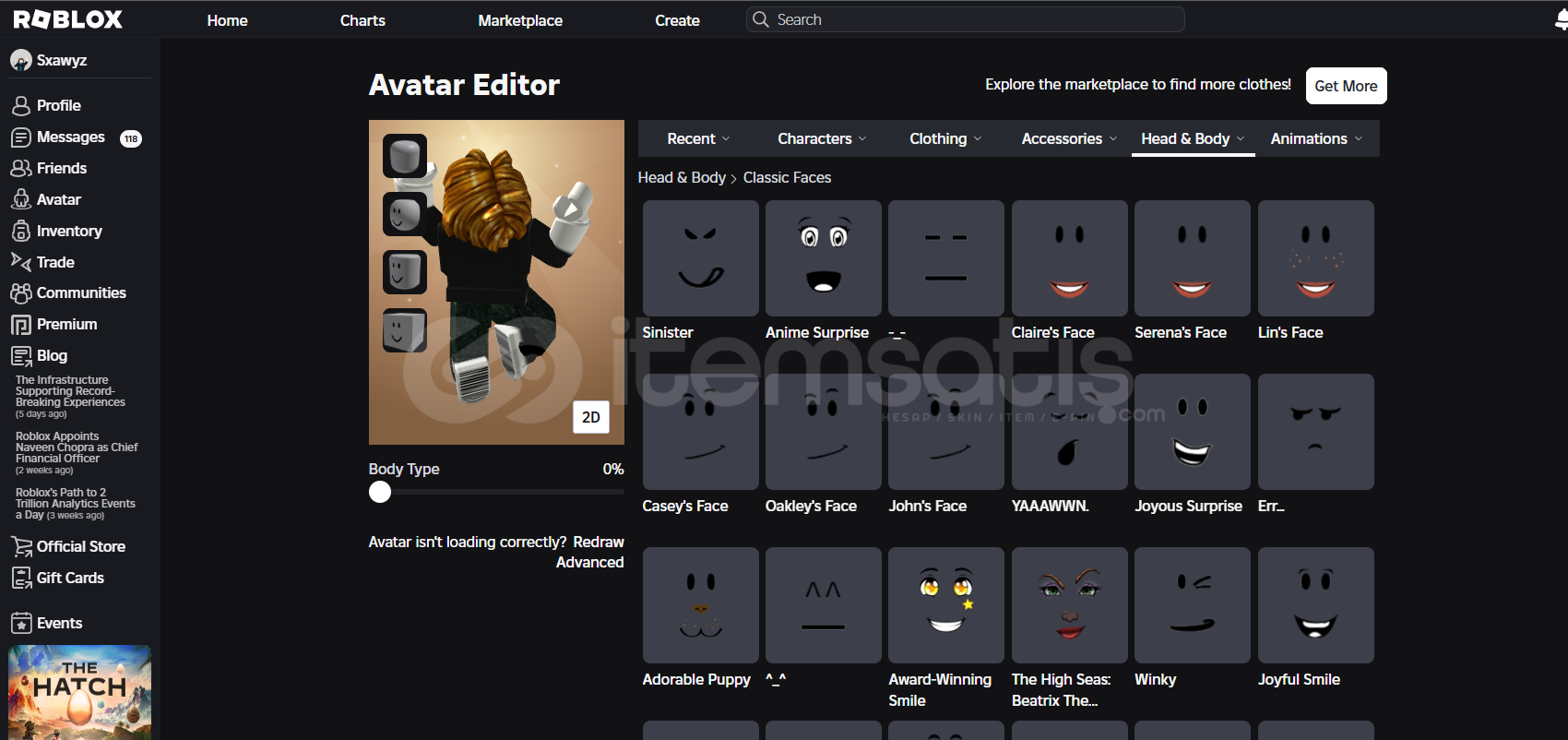This screenshot has width=1568, height=740.
Task: Open The Hatch event banner
Action: (79, 692)
